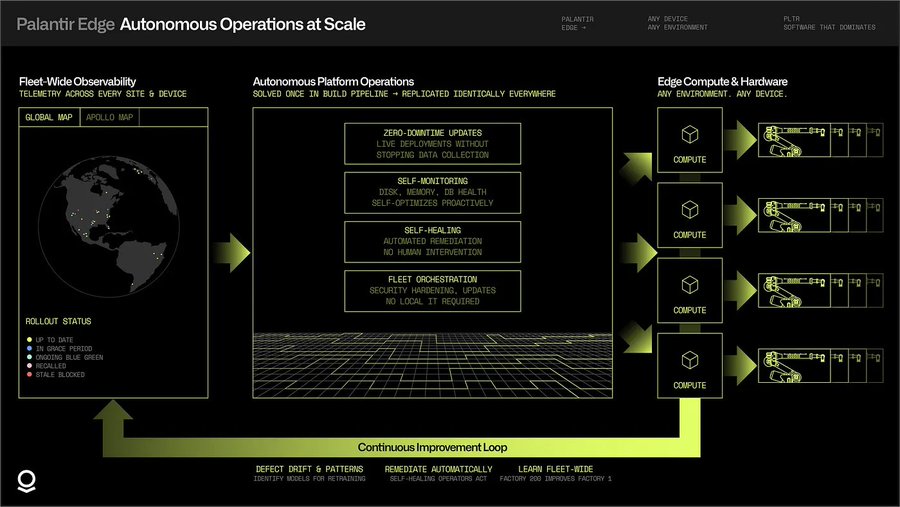The width and height of the screenshot is (900, 507).
Task: Click the bottom robot arm conveyor illustration
Action: coord(820,366)
